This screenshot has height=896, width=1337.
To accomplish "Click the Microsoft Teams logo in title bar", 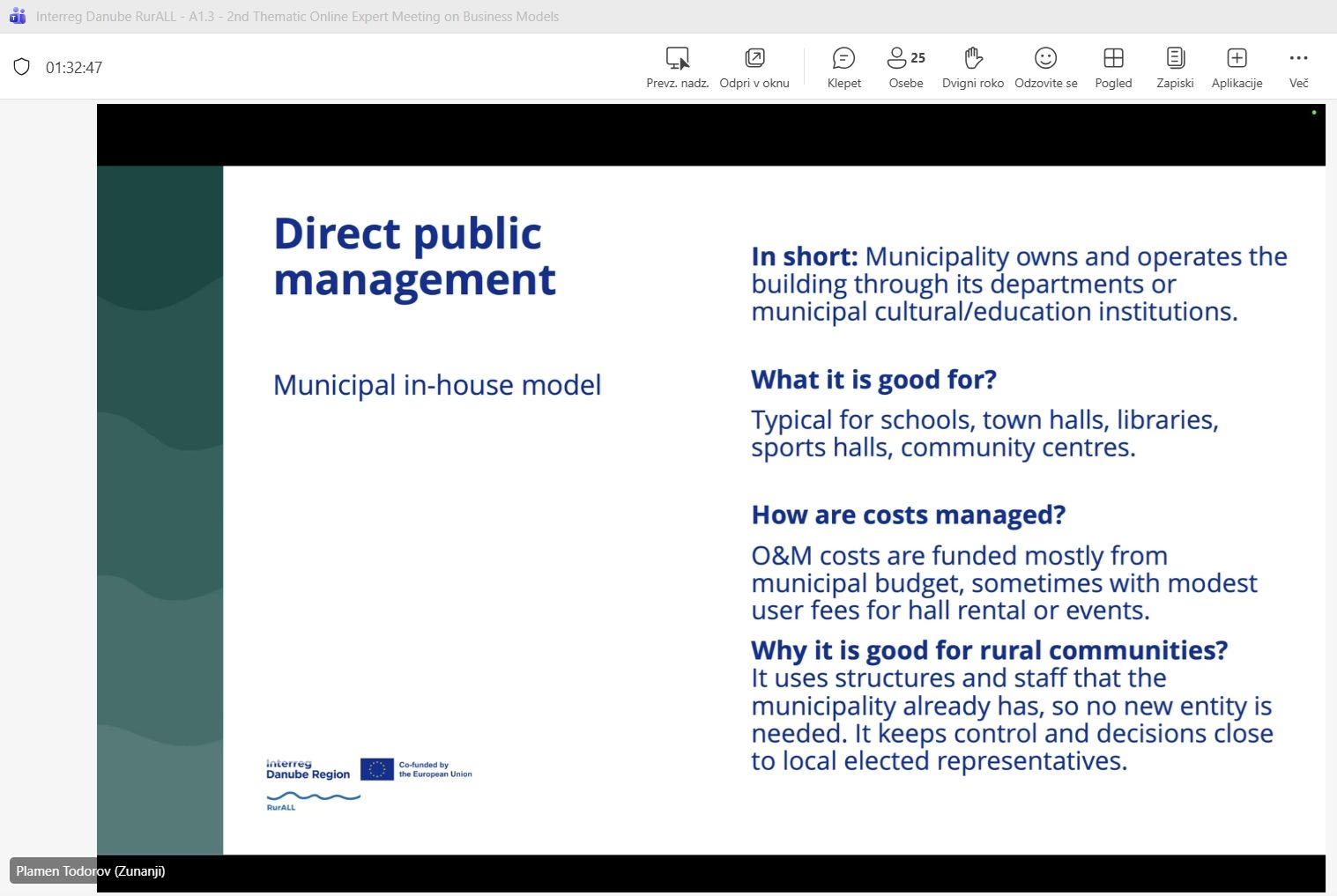I will click(x=18, y=16).
